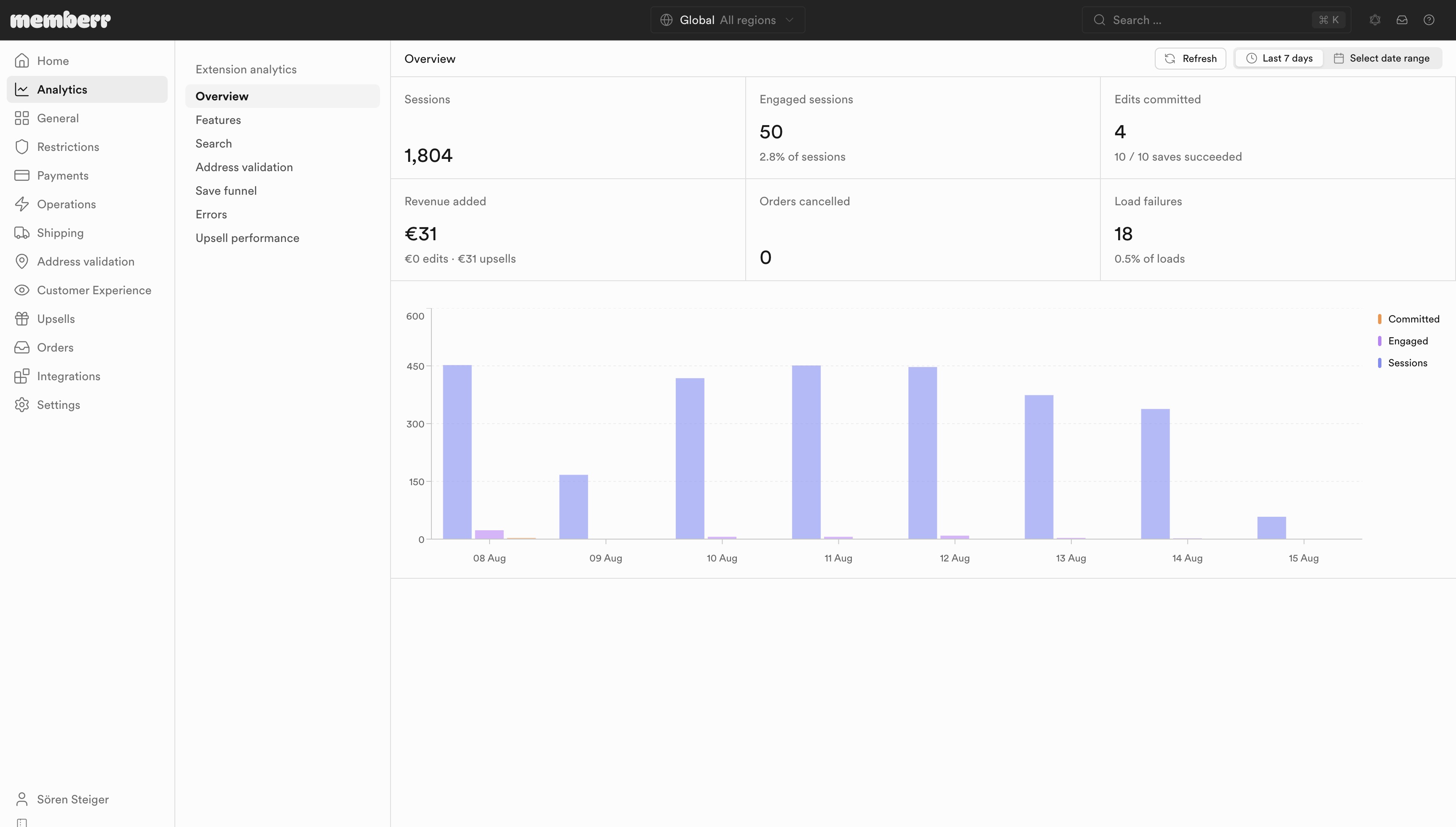Toggle the Sessions series in chart legend
Viewport: 1456px width, 827px height.
pos(1402,363)
